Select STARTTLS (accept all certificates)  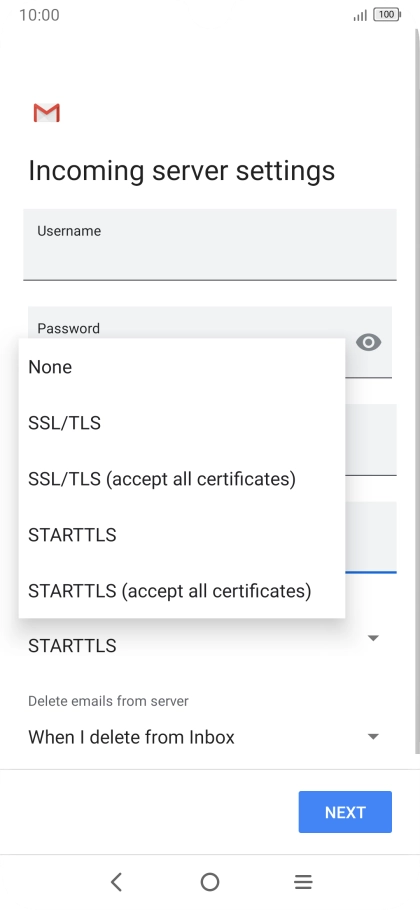182,591
